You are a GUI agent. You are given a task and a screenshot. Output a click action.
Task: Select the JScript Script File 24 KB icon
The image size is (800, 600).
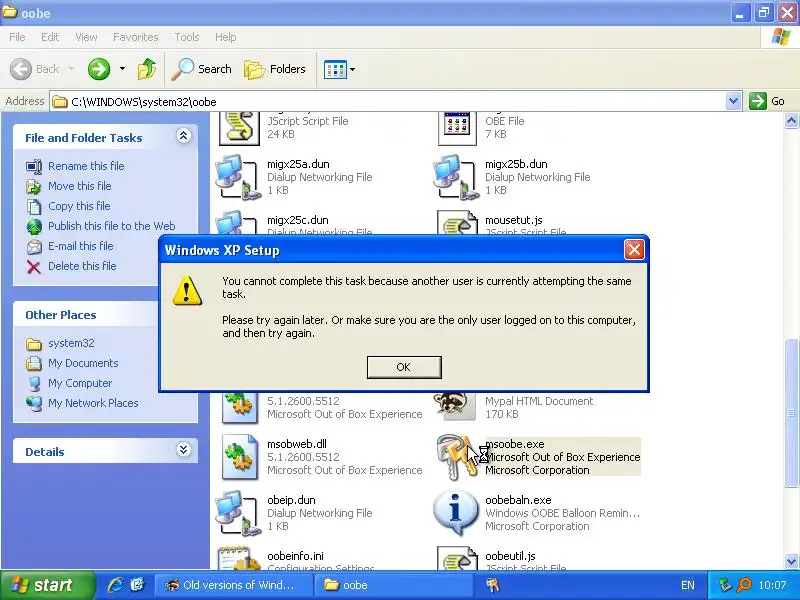(x=239, y=129)
